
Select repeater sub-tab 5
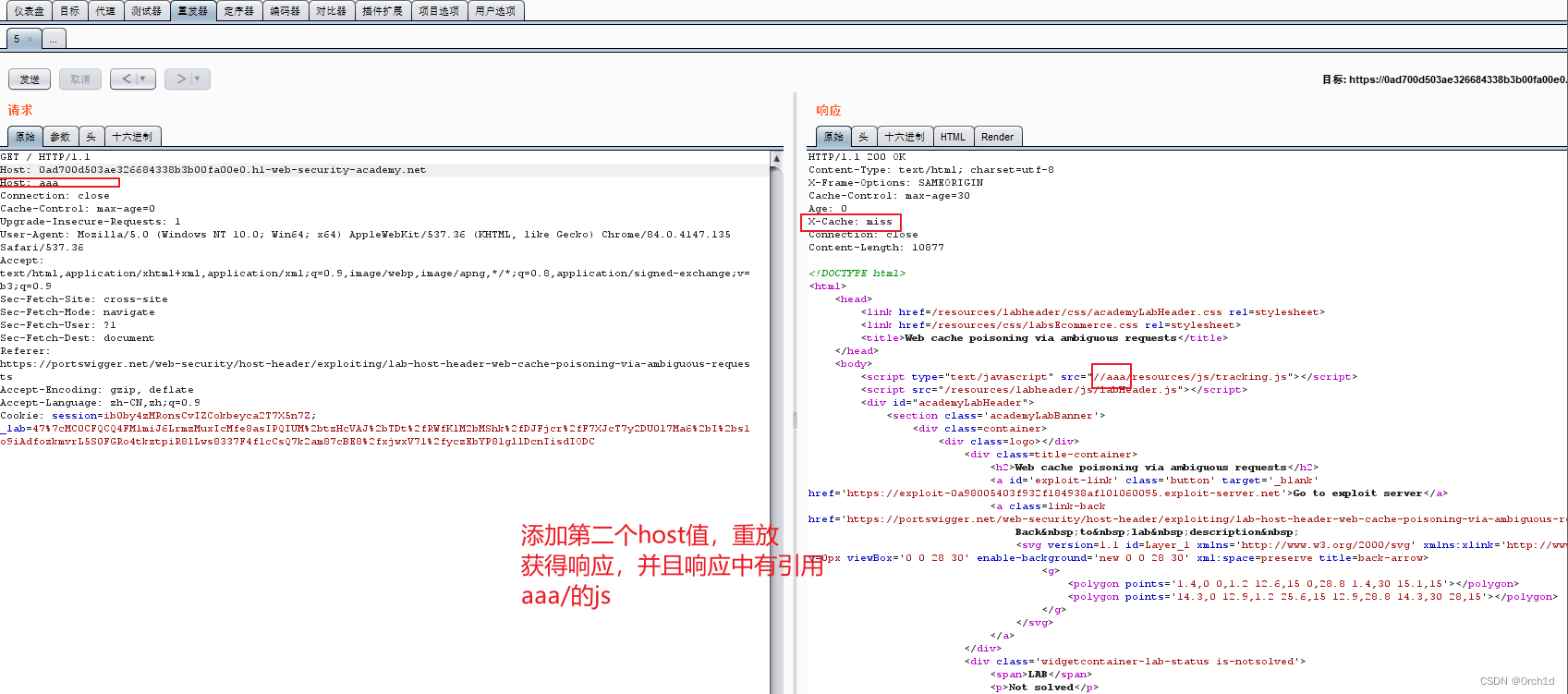(17, 39)
